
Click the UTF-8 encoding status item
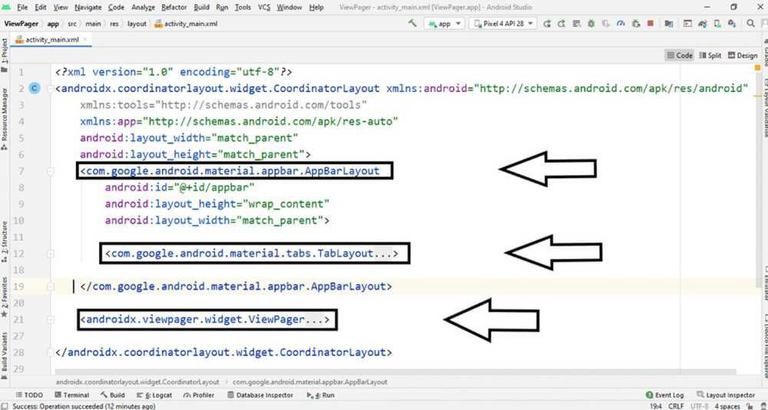pyautogui.click(x=700, y=407)
